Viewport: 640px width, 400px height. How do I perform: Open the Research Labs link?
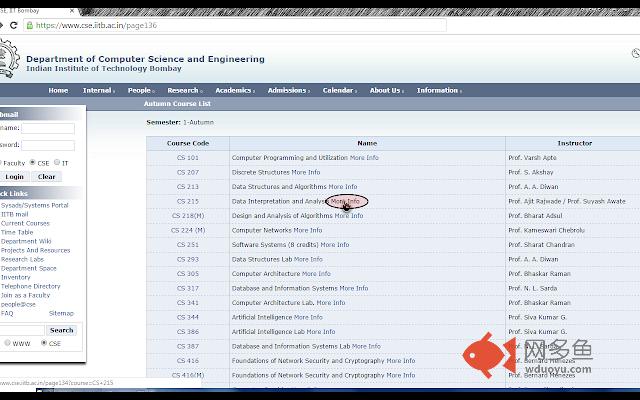(22, 259)
